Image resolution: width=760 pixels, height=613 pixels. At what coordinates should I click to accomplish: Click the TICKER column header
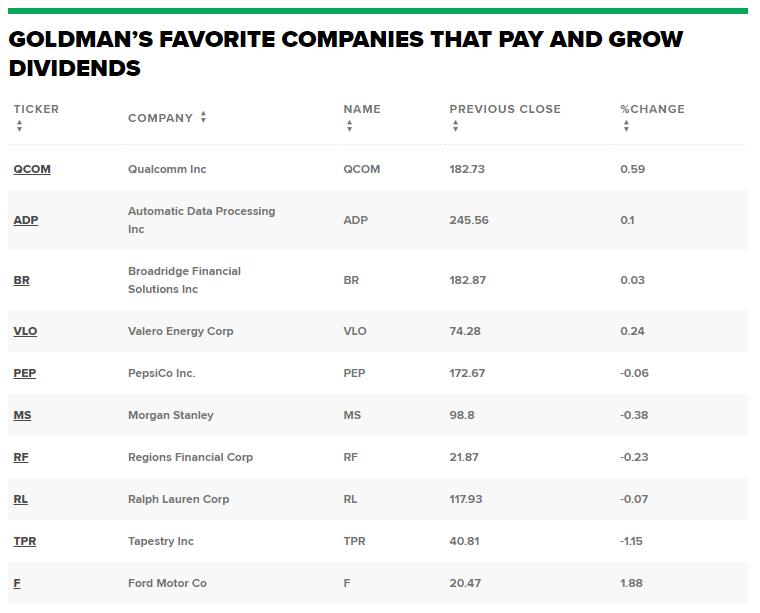(36, 109)
